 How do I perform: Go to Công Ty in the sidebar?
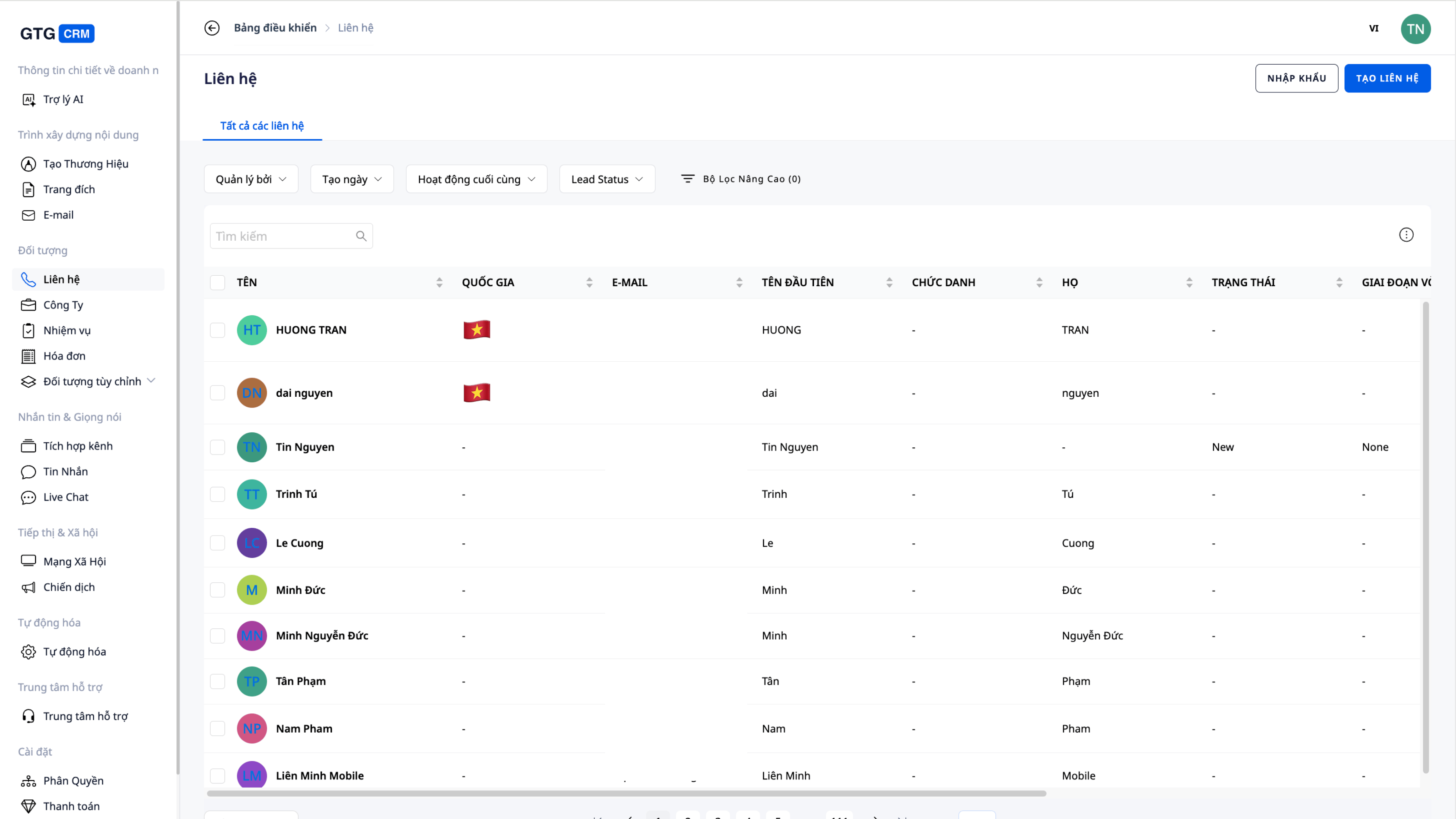63,305
